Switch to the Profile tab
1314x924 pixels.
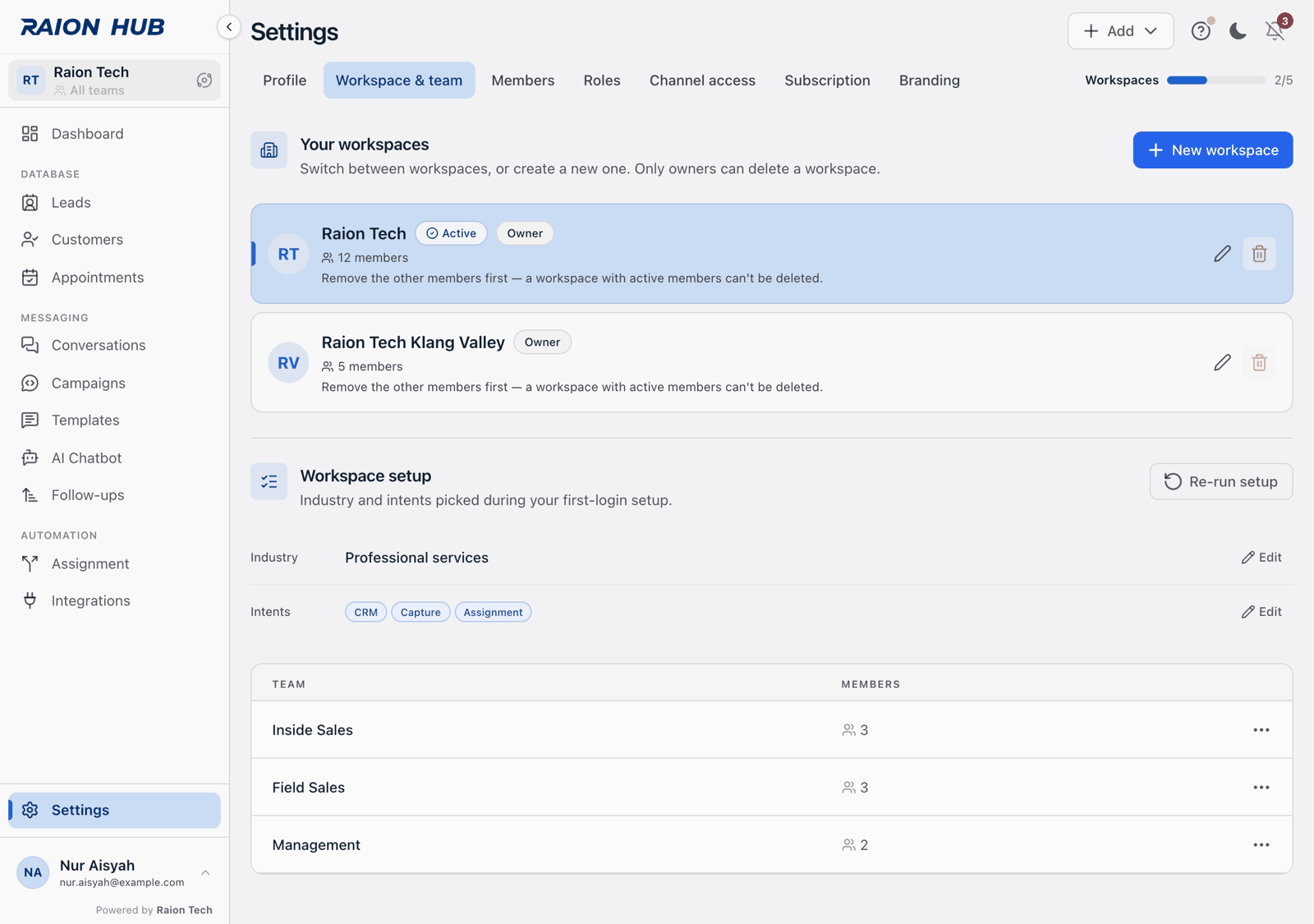[285, 80]
